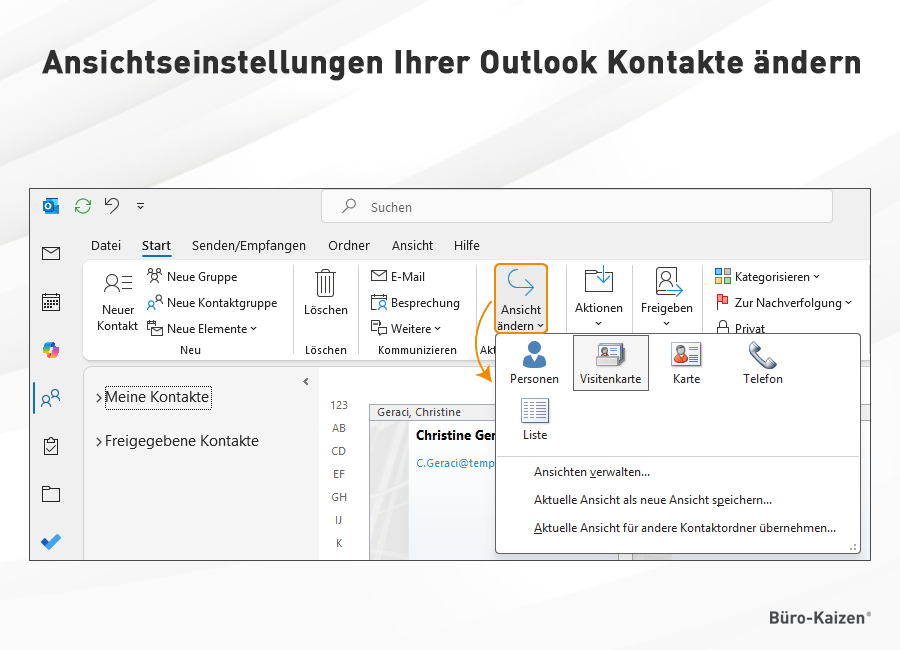
Task: Pick the Liste view icon
Action: coord(534,411)
